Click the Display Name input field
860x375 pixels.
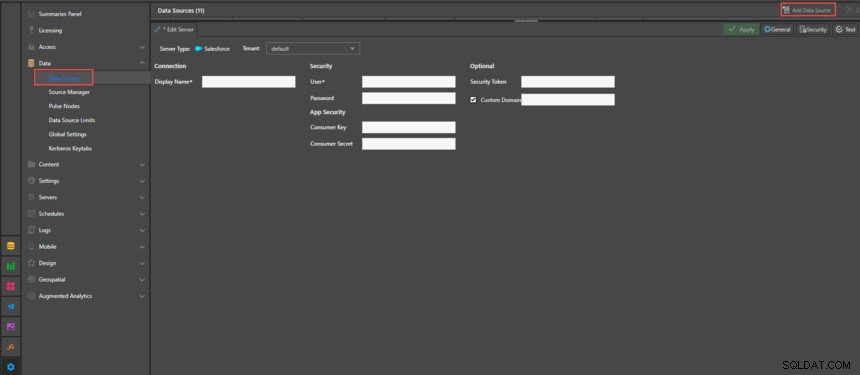pos(248,82)
